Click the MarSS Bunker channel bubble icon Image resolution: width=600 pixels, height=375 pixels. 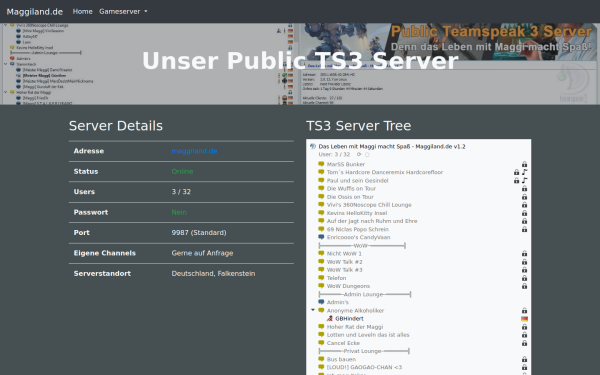(x=321, y=164)
